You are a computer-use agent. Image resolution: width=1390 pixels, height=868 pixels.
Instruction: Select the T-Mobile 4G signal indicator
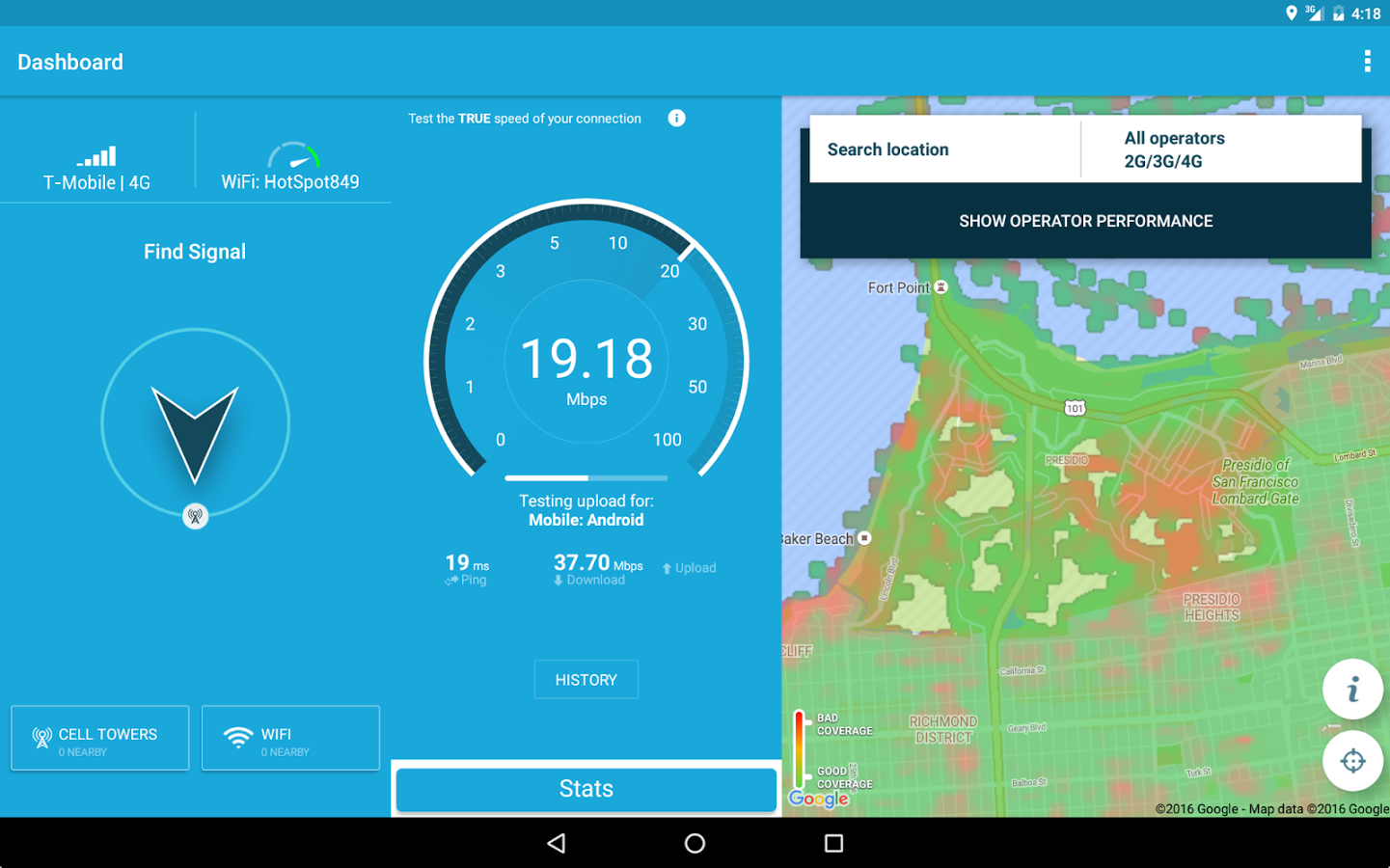click(96, 168)
